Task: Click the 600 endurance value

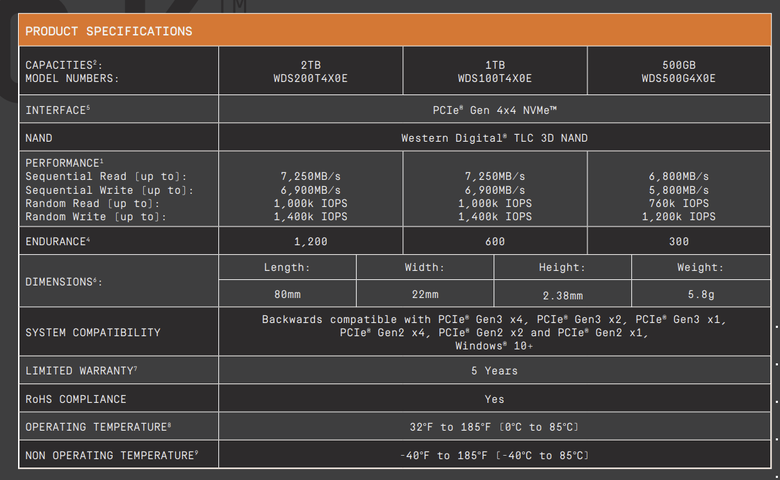Action: [495, 242]
